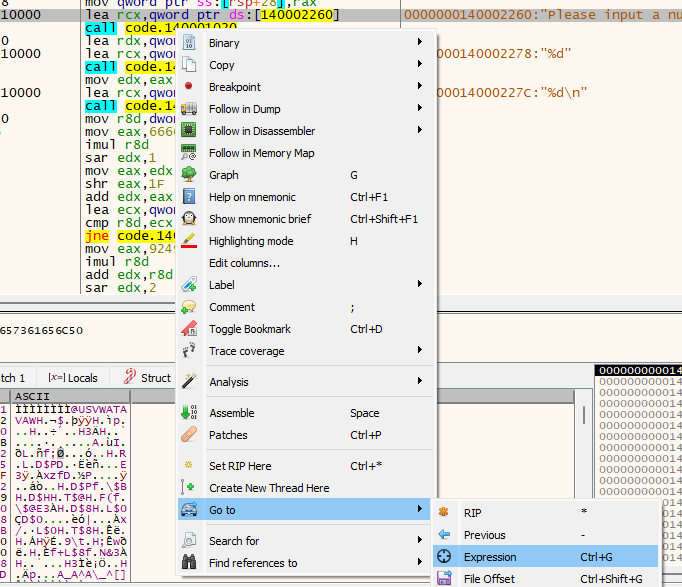
Task: Click the Follow in Dump truck icon
Action: pyautogui.click(x=189, y=109)
